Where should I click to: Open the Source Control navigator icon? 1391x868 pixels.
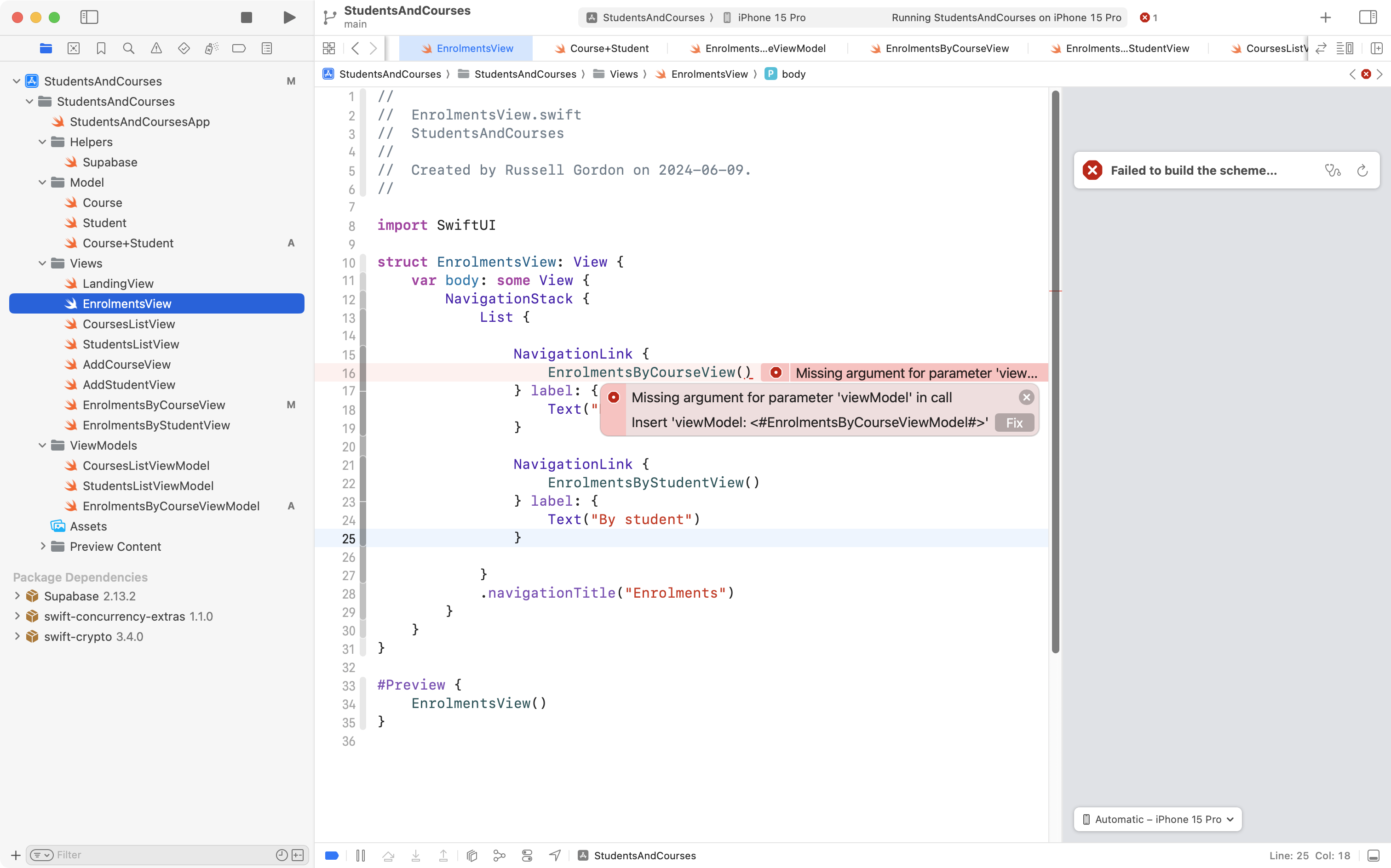click(74, 48)
